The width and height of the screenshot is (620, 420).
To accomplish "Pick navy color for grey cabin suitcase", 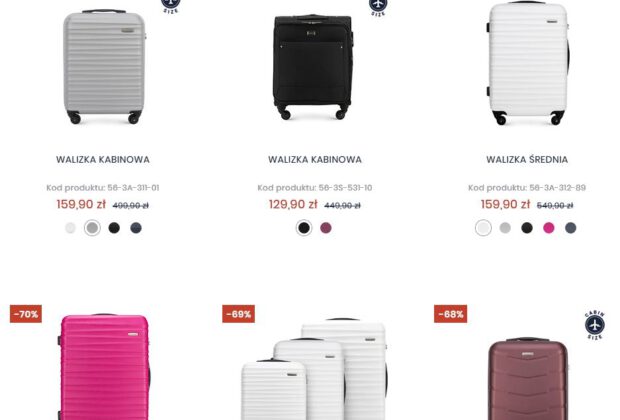I will (x=136, y=228).
